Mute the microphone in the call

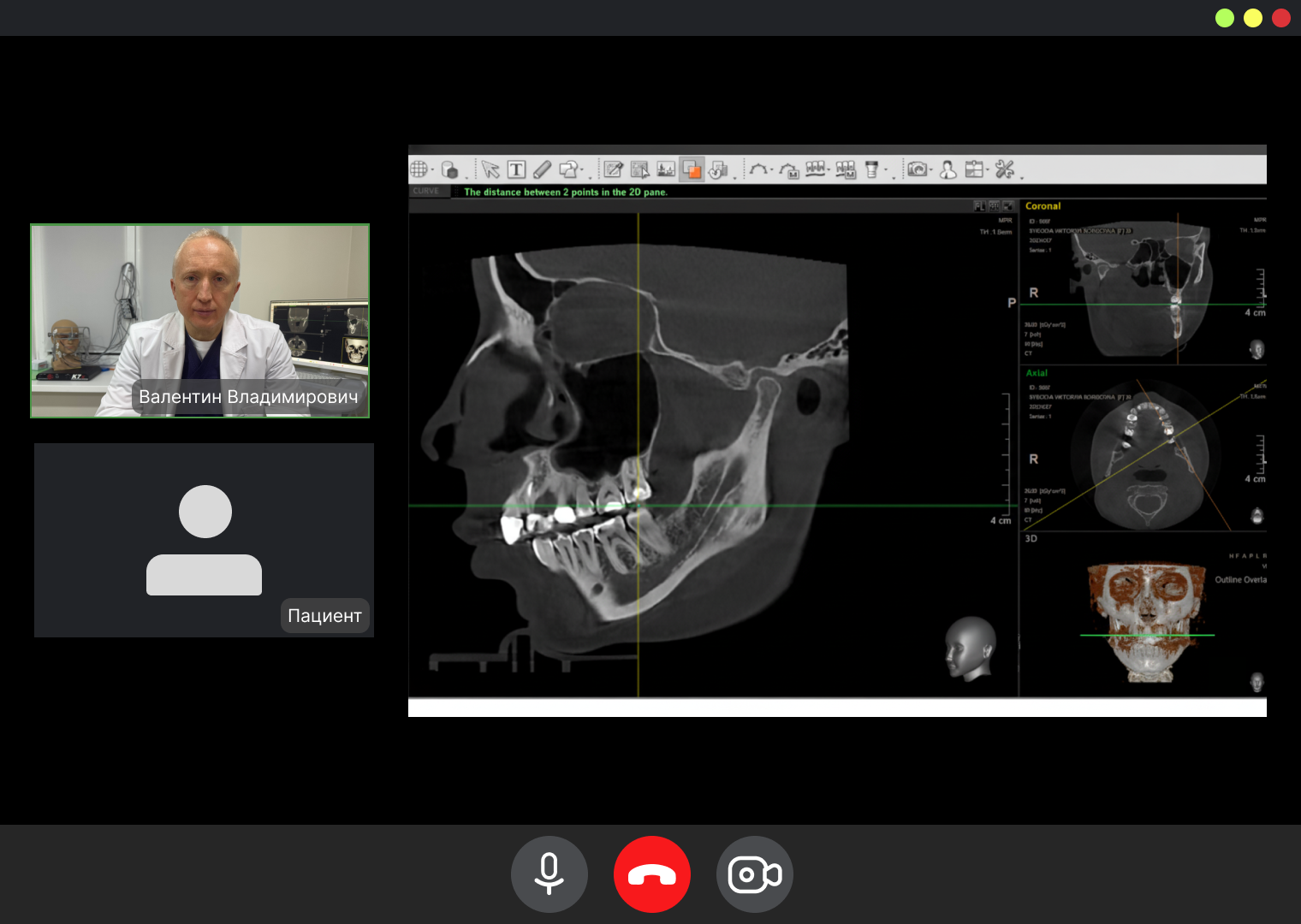550,874
